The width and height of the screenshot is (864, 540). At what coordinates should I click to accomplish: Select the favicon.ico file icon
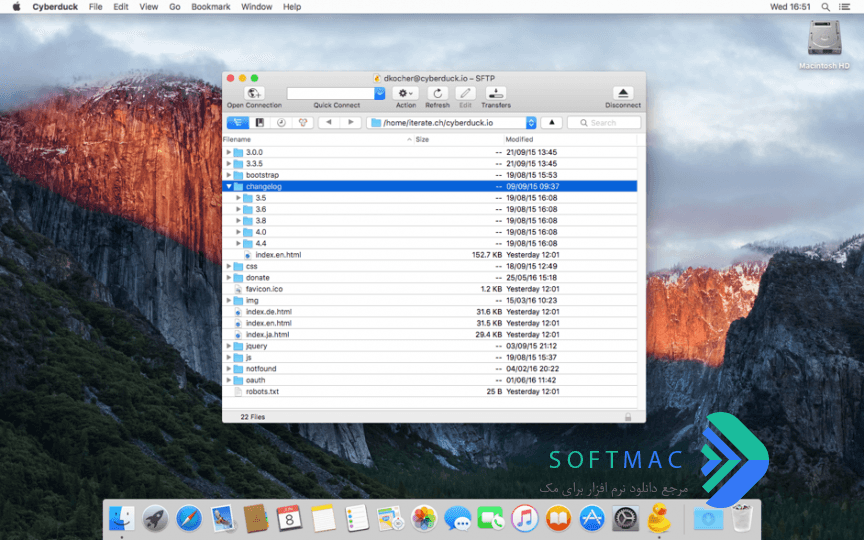pyautogui.click(x=238, y=289)
